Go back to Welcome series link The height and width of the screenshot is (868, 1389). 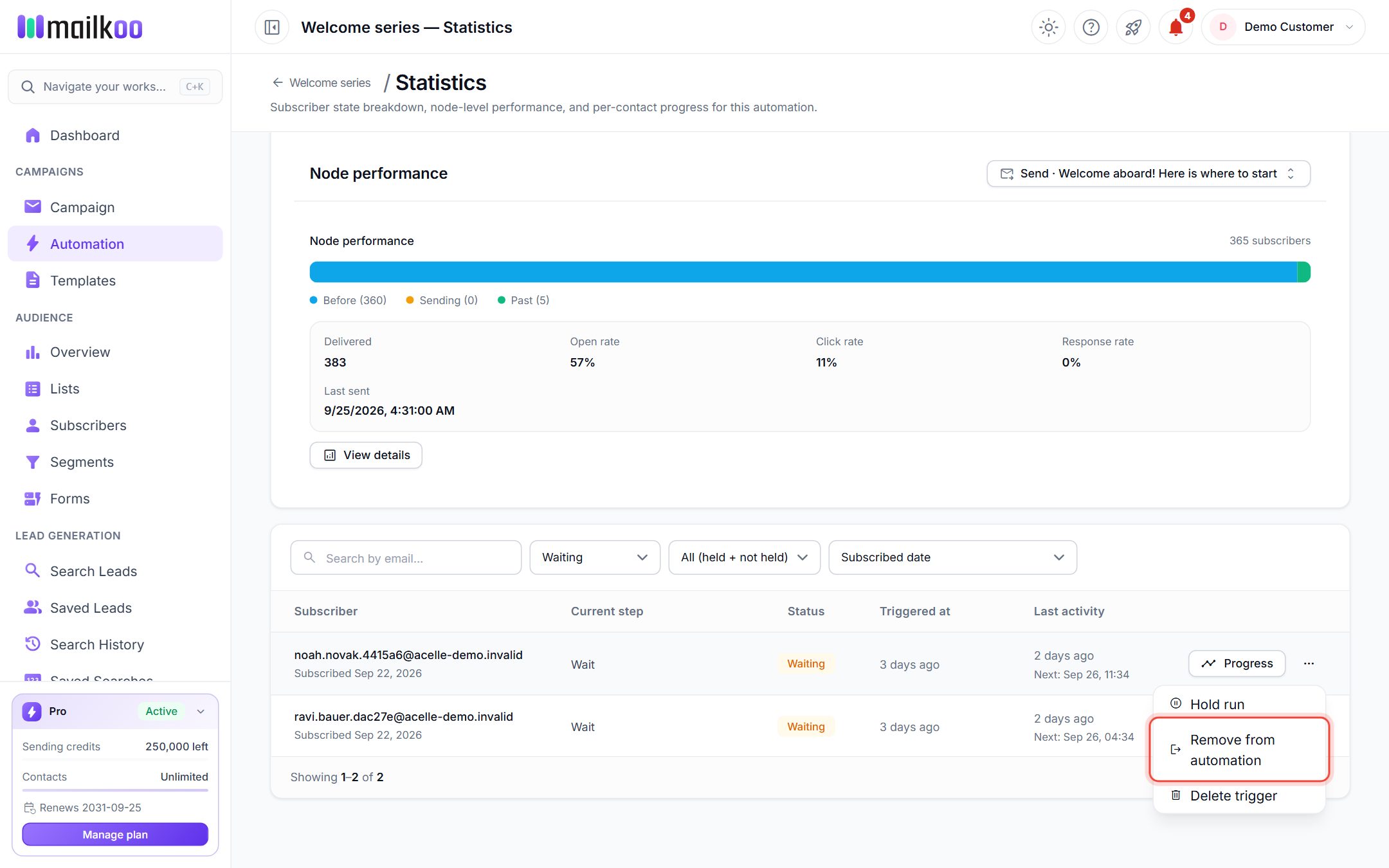322,82
